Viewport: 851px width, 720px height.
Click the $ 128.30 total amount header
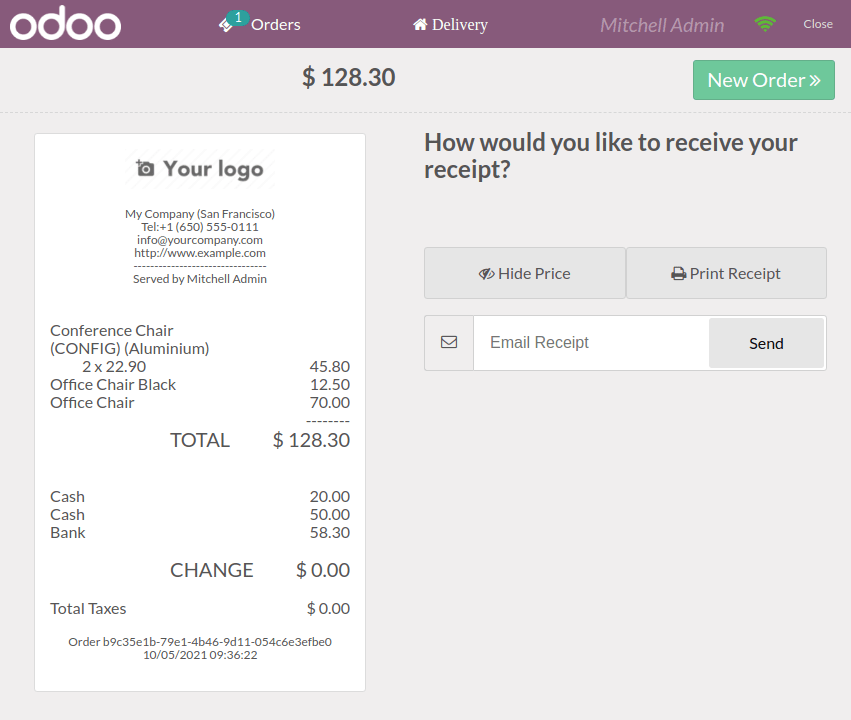348,77
